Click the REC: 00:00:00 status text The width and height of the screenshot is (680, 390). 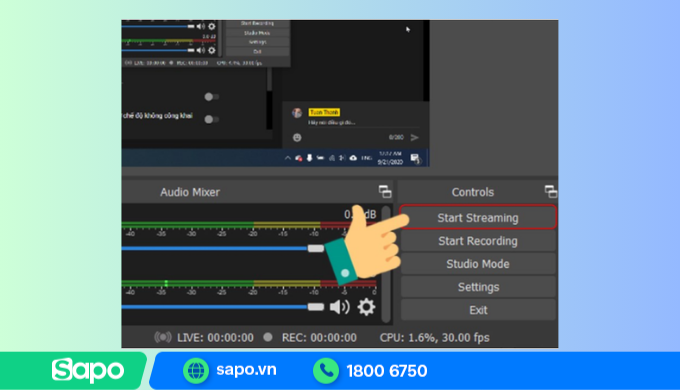tap(319, 338)
